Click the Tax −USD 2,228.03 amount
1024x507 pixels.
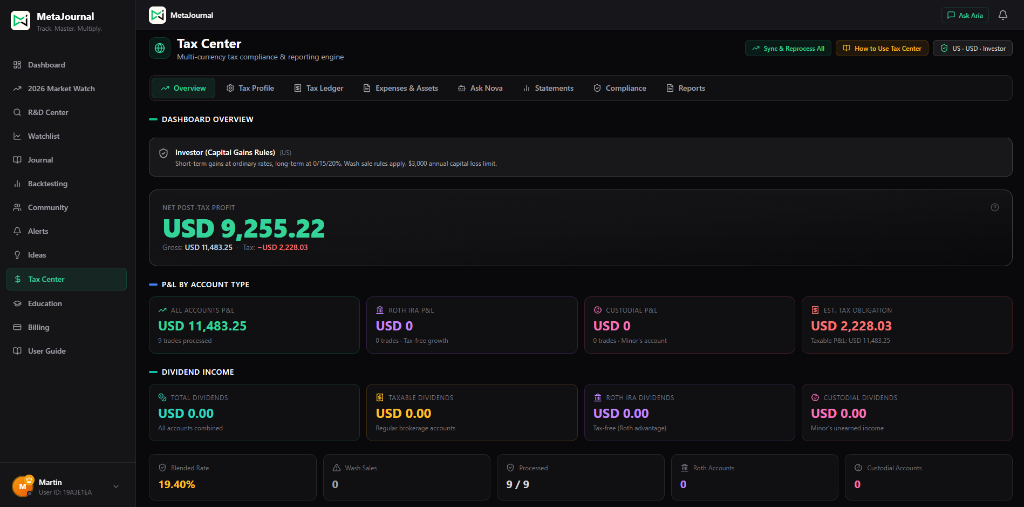click(285, 248)
